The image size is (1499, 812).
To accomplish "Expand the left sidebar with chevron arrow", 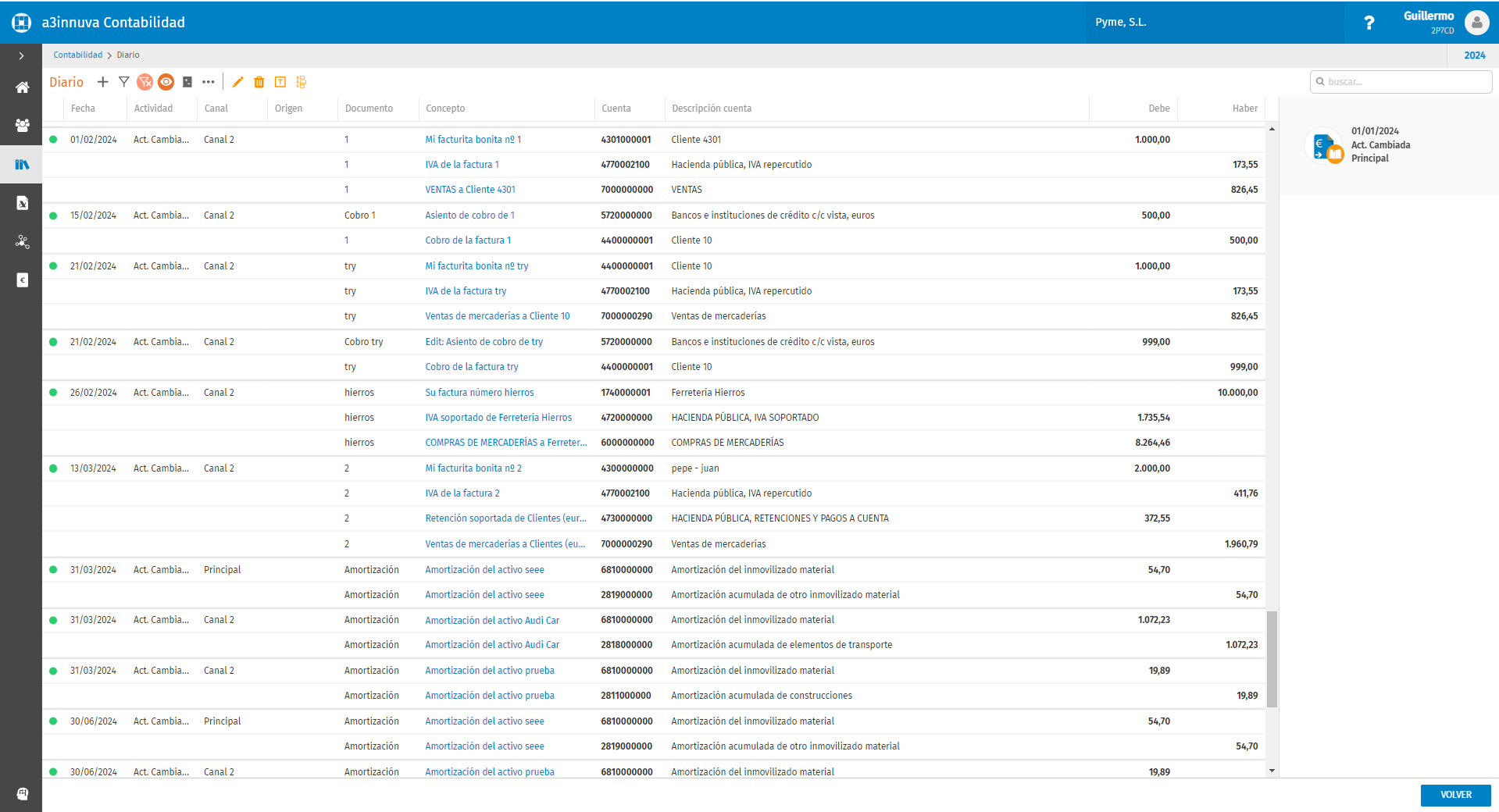I will (21, 56).
